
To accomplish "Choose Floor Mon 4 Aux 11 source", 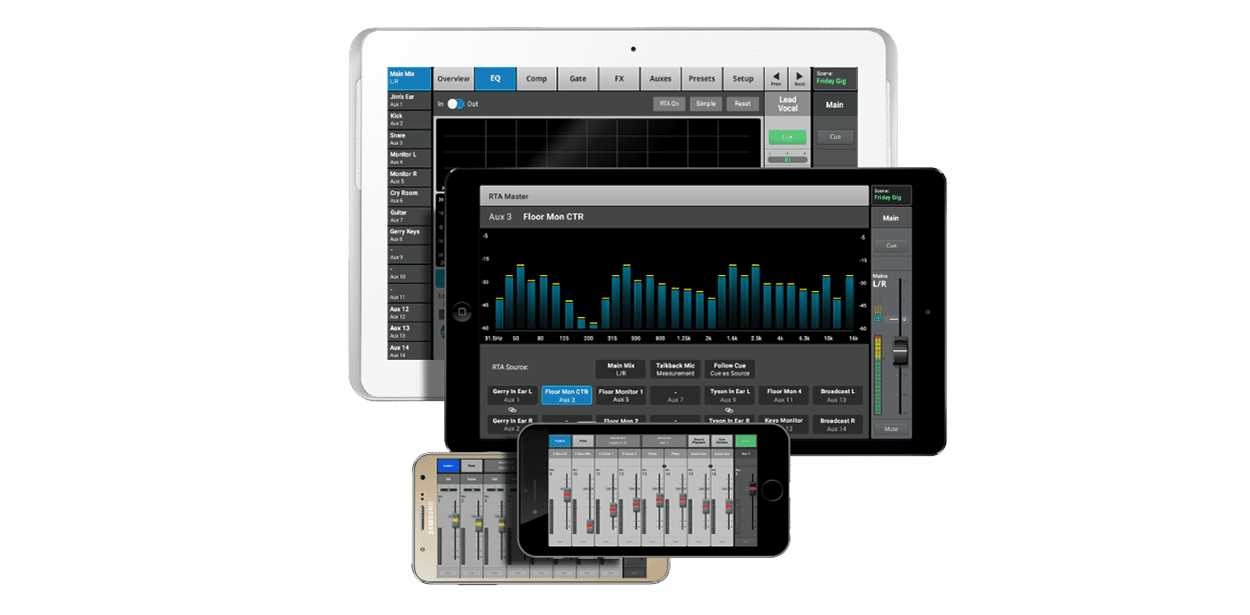I will (x=783, y=395).
